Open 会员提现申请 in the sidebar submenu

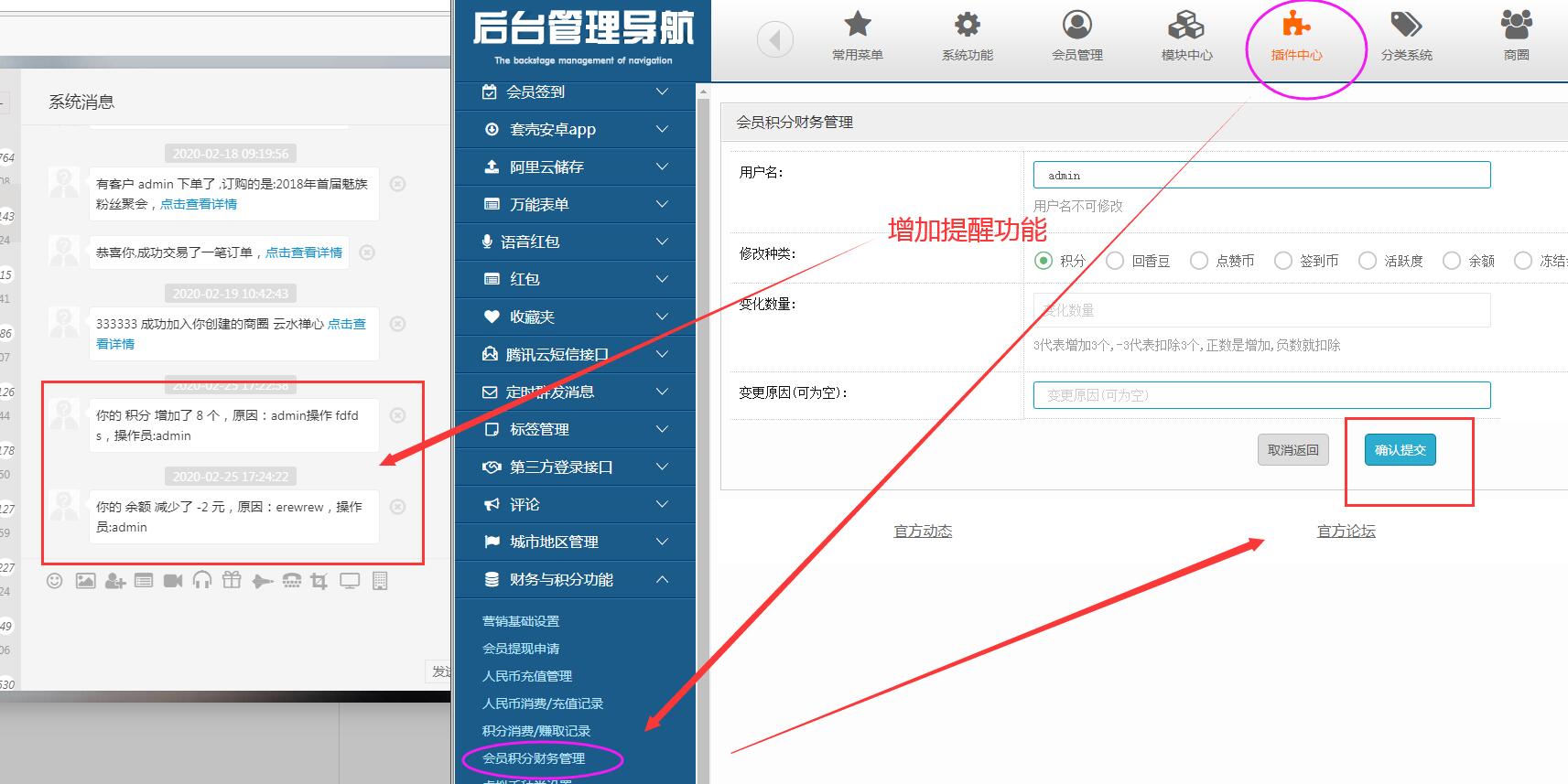(x=521, y=649)
